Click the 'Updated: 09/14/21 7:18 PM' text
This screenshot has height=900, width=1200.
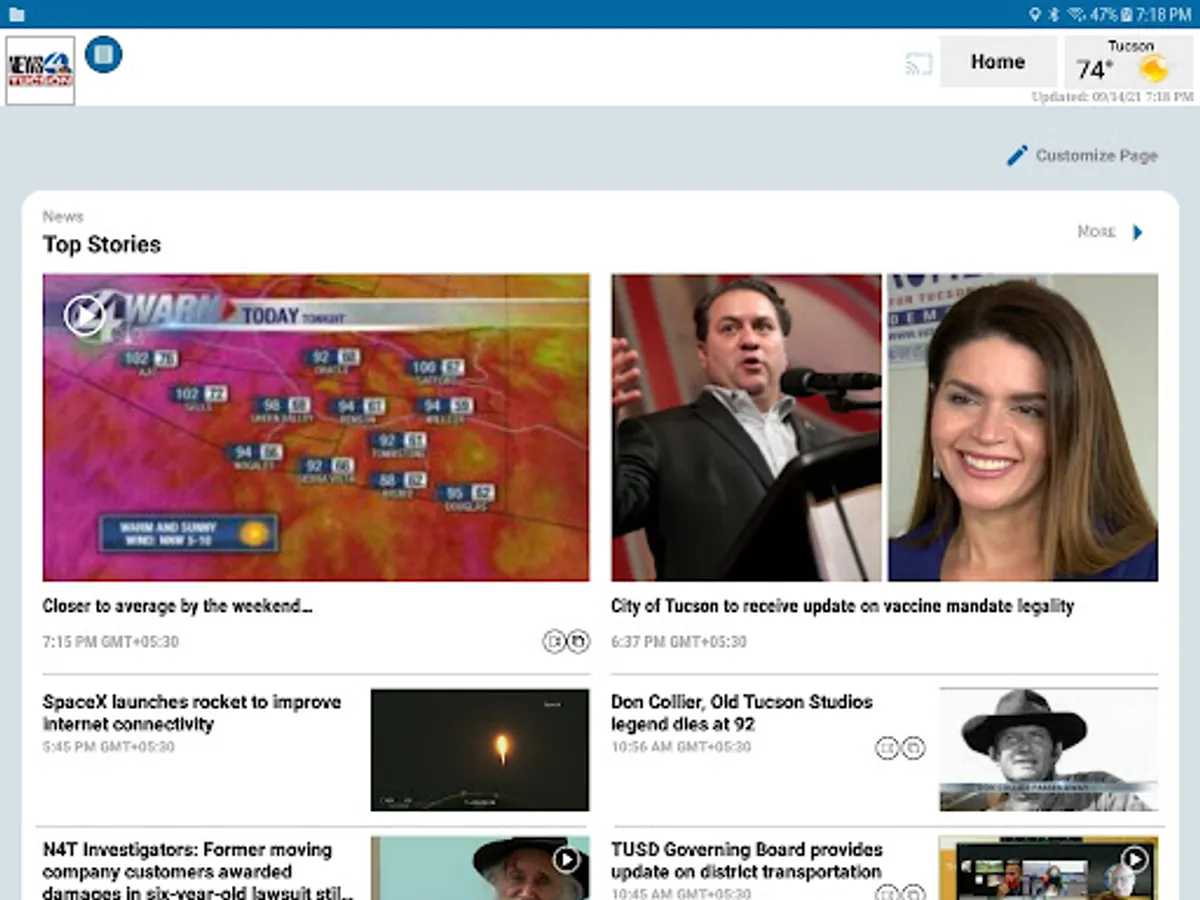click(1112, 97)
